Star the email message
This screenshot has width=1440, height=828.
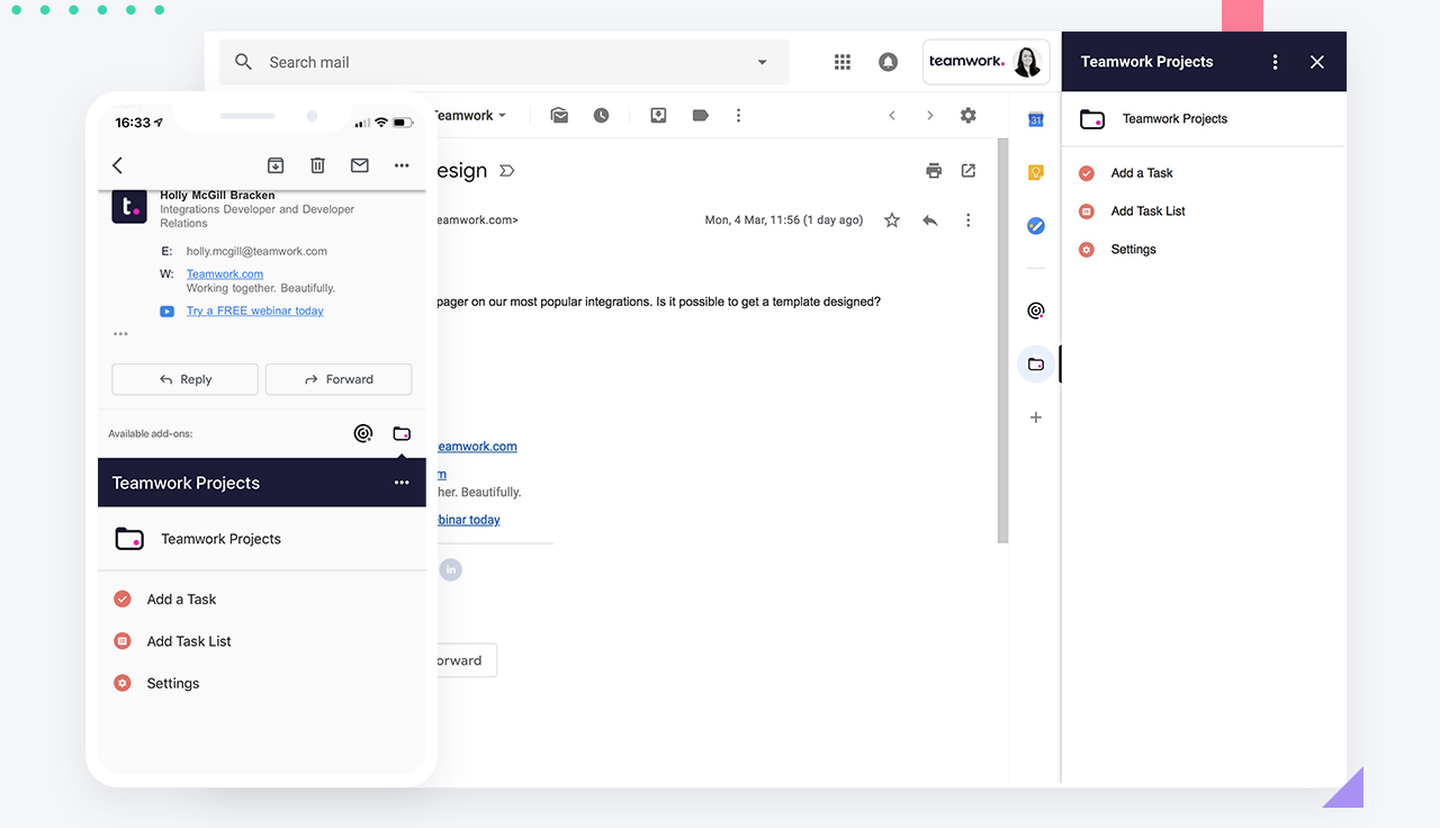(891, 220)
